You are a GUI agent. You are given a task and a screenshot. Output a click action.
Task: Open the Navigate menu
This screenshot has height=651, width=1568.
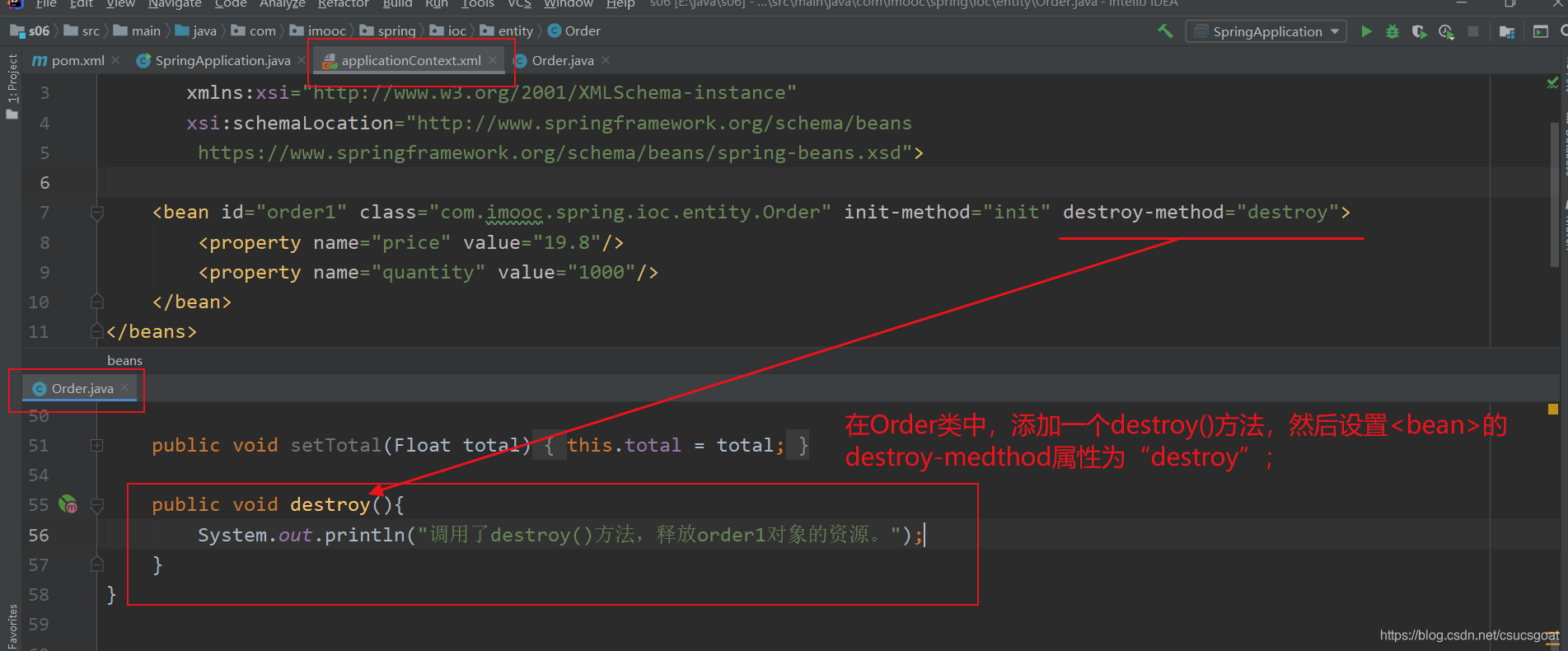click(175, 4)
